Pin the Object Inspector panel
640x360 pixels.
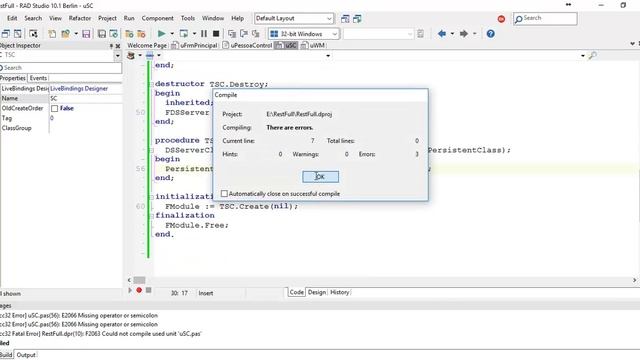pyautogui.click(x=111, y=46)
